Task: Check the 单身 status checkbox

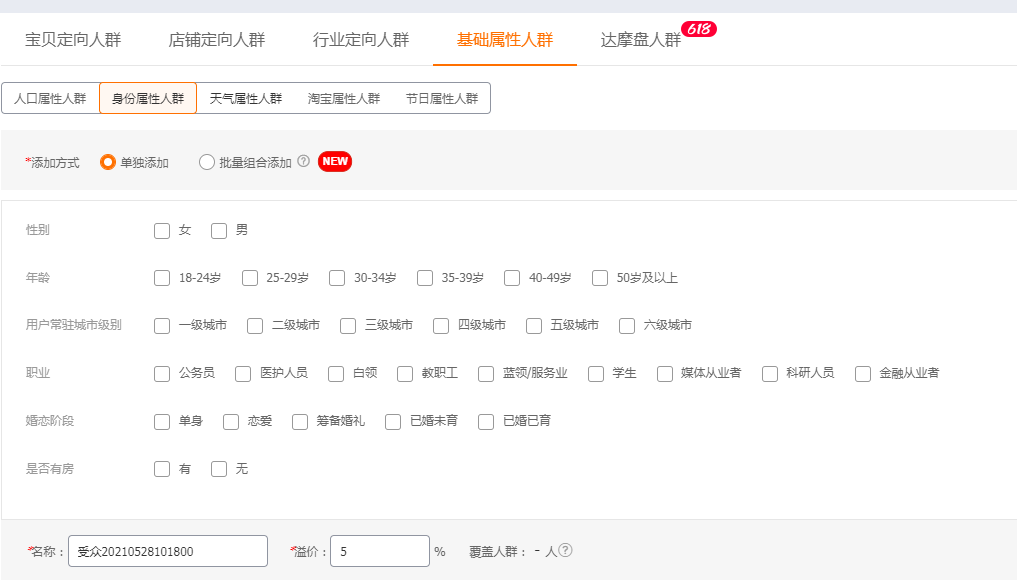Action: click(162, 422)
